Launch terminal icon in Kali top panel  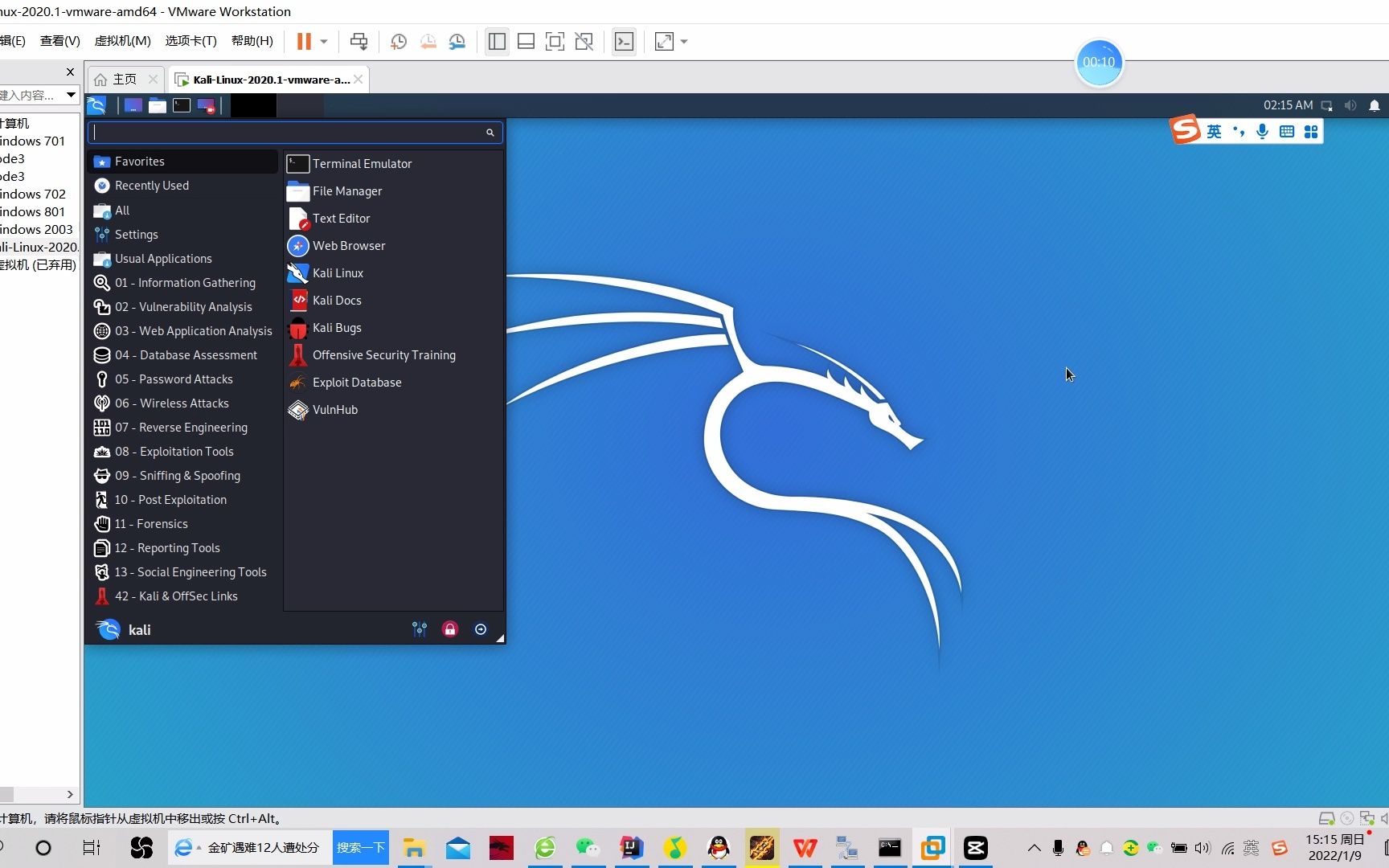pos(182,105)
